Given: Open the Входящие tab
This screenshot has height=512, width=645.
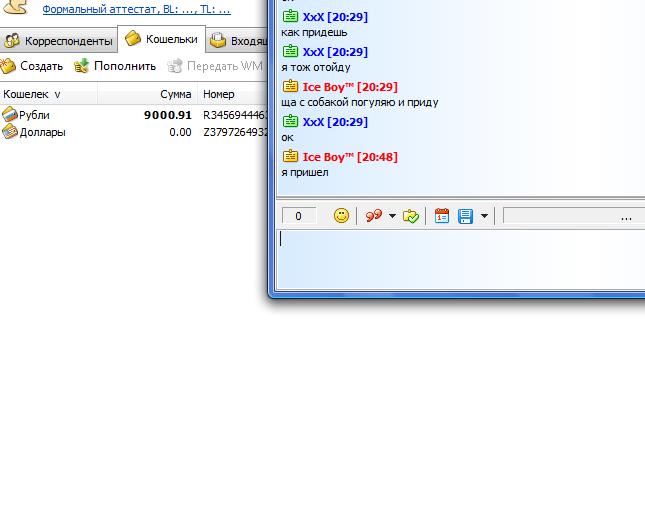Looking at the screenshot, I should [x=238, y=41].
